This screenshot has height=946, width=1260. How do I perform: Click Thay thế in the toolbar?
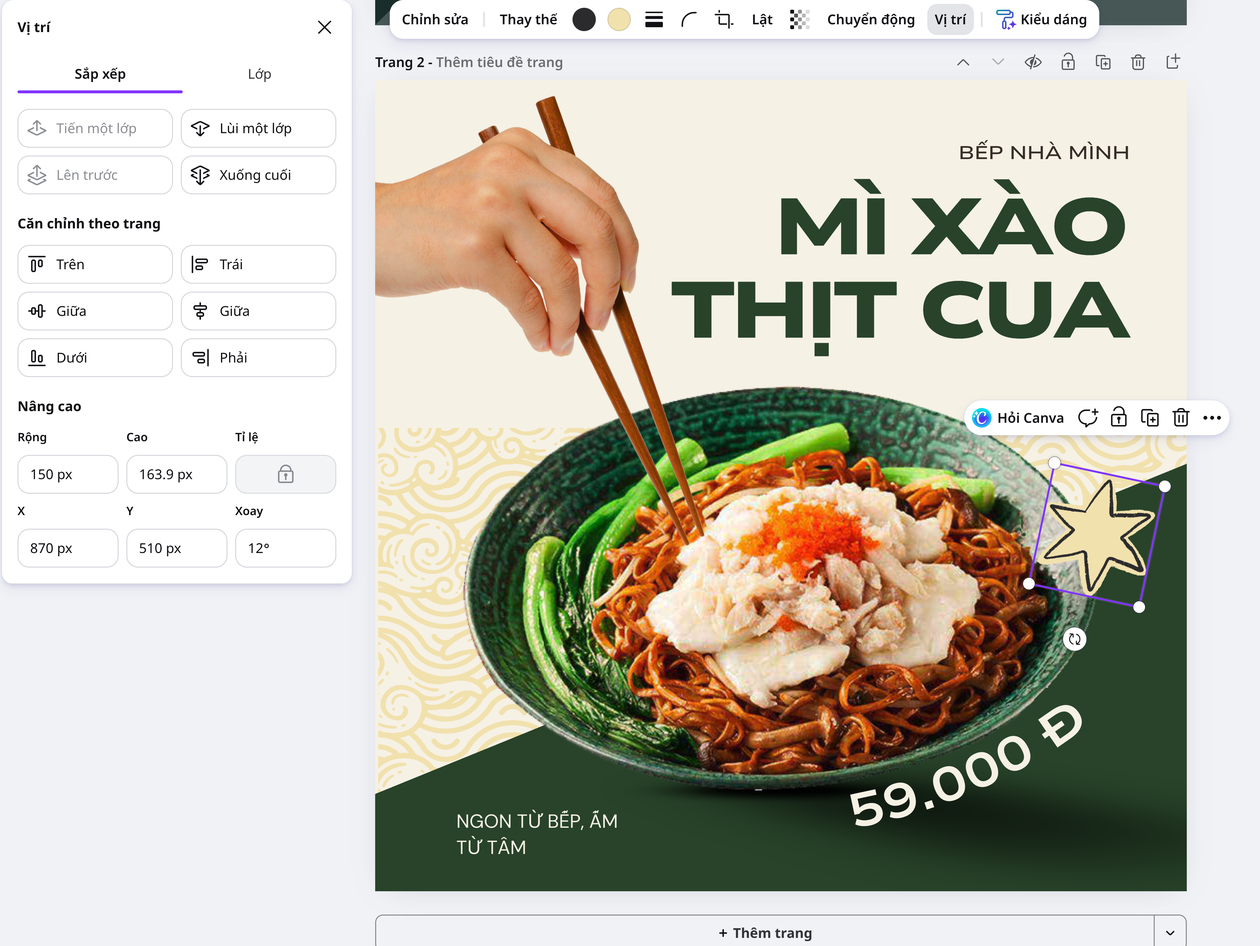(x=528, y=19)
